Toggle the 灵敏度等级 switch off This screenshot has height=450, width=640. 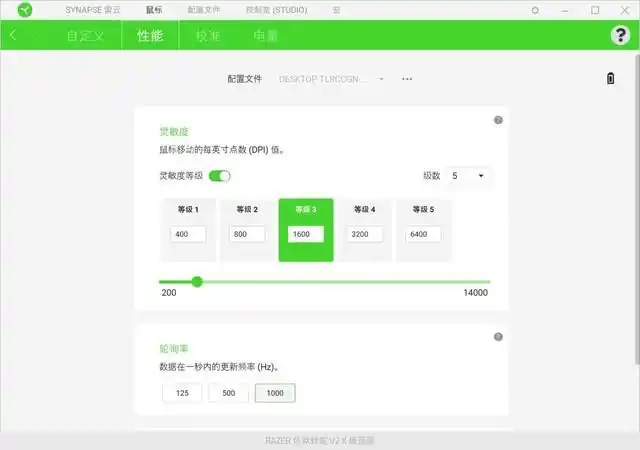tap(219, 176)
